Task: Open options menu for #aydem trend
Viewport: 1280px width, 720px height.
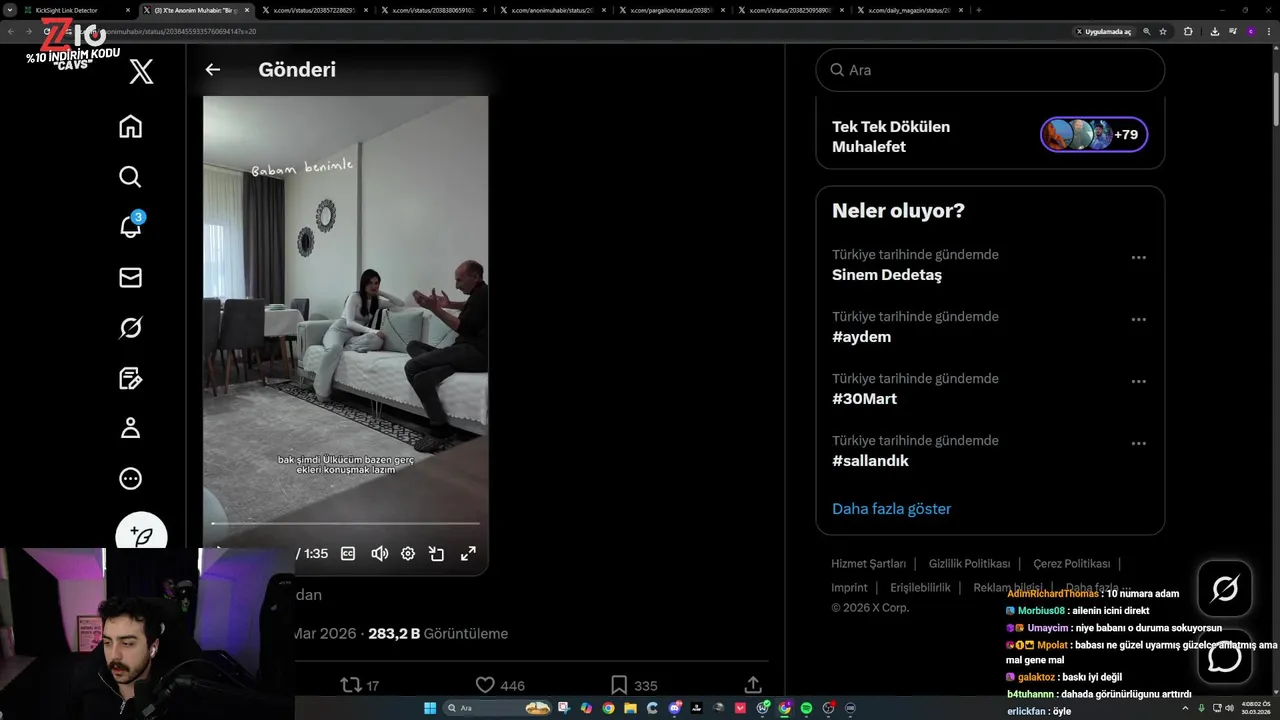Action: [x=1138, y=320]
